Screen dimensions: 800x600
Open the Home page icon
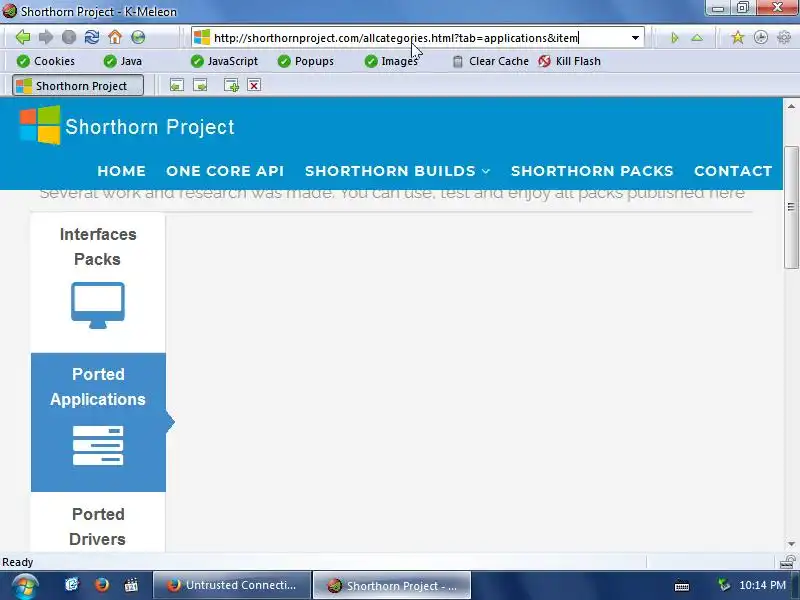coord(115,37)
